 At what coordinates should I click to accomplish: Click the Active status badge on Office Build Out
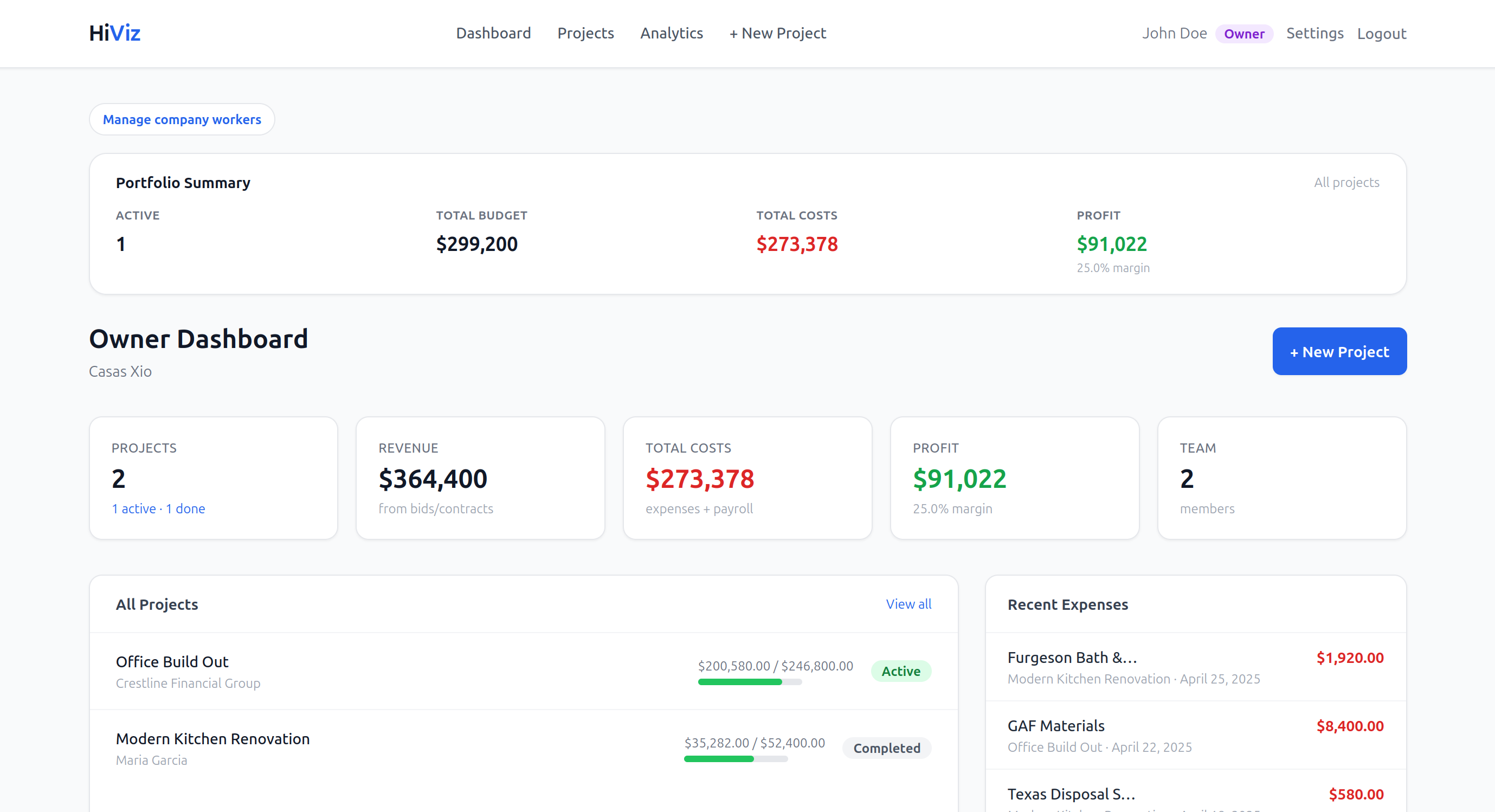pyautogui.click(x=901, y=671)
